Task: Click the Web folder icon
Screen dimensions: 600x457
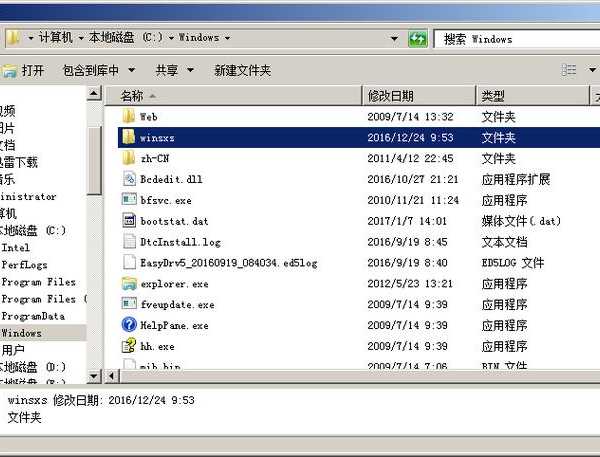Action: coord(129,116)
